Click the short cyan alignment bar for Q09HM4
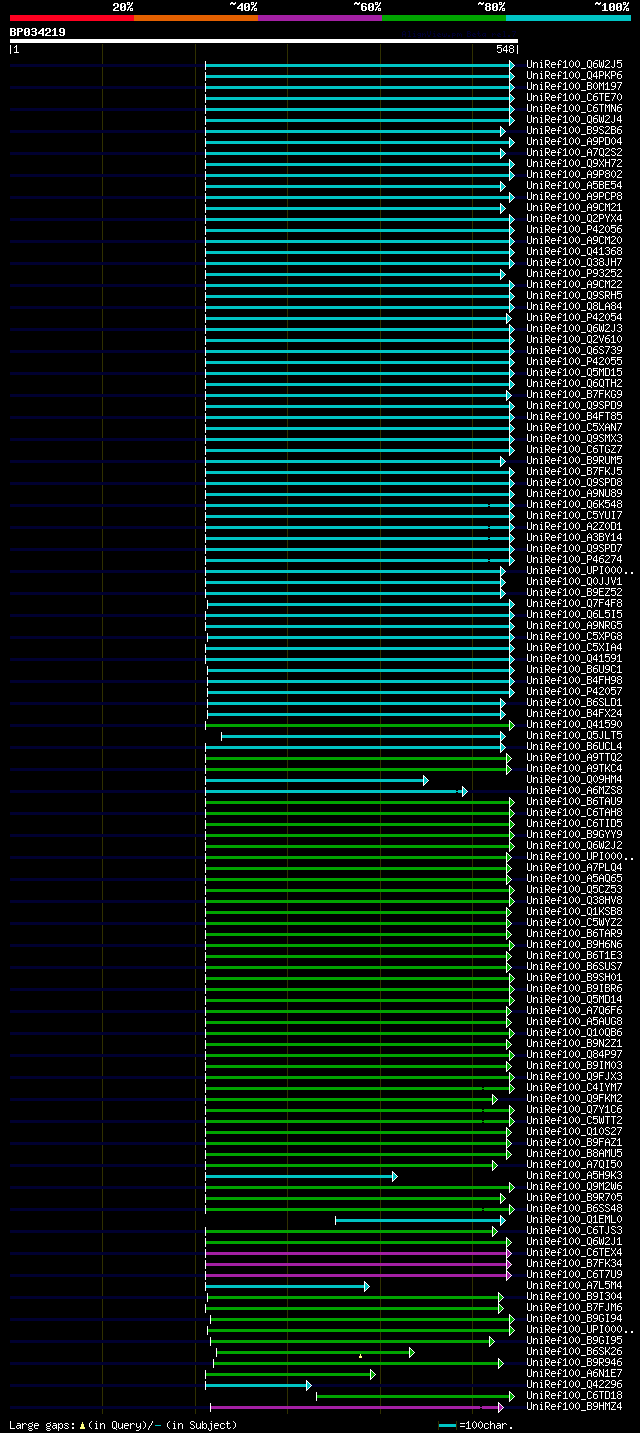 coord(316,780)
